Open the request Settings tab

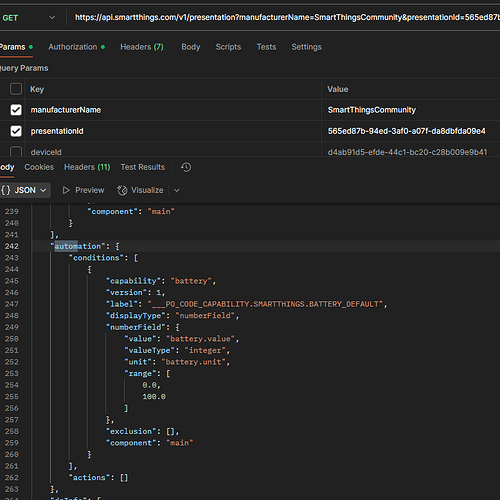click(x=307, y=47)
